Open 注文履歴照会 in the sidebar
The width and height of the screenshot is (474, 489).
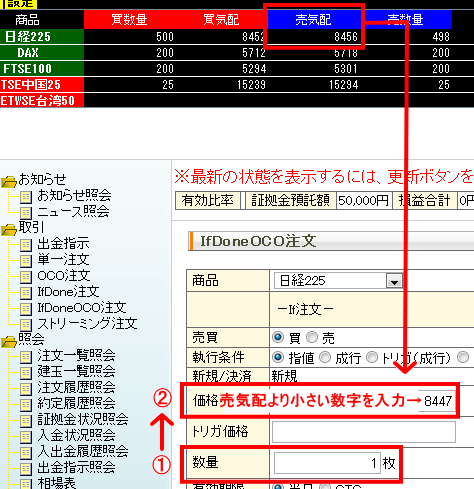coord(76,387)
